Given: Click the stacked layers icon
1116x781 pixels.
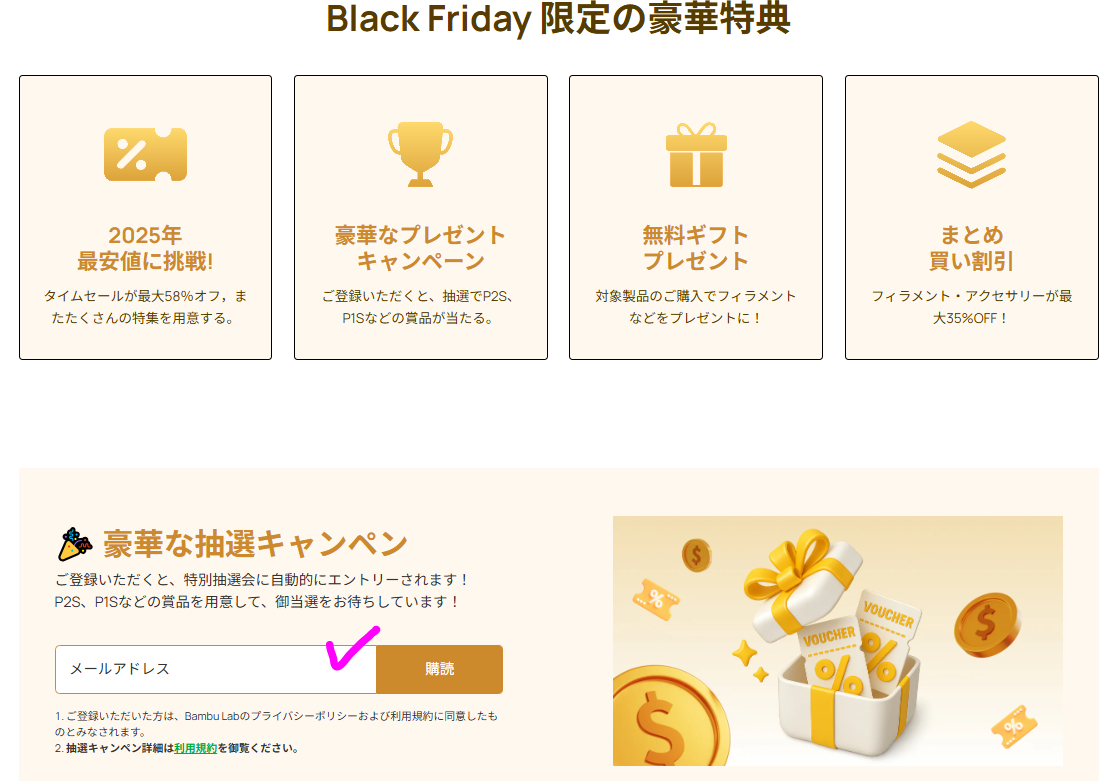Looking at the screenshot, I should click(x=971, y=154).
